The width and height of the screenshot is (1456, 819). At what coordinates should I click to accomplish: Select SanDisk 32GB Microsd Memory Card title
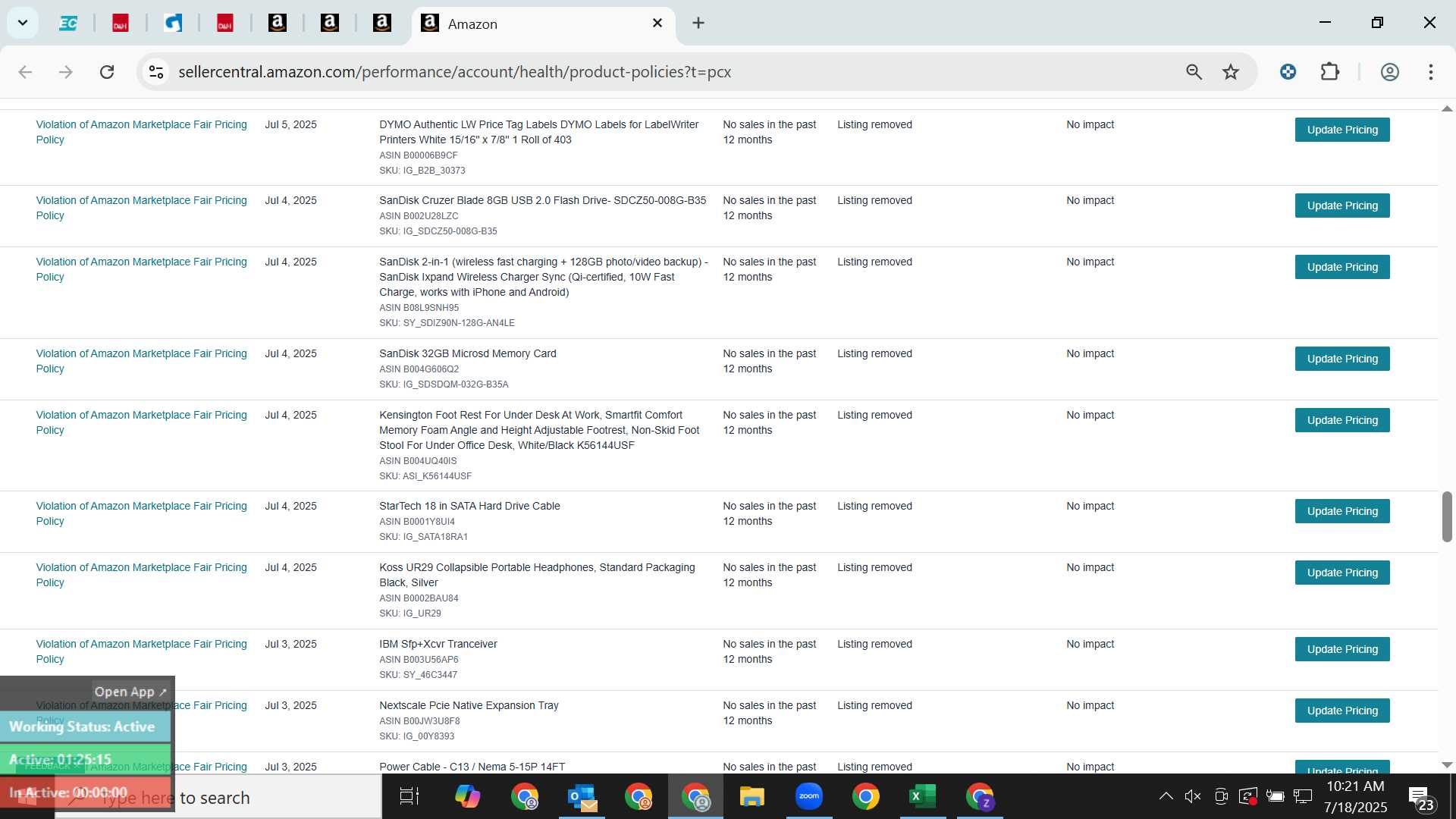468,353
